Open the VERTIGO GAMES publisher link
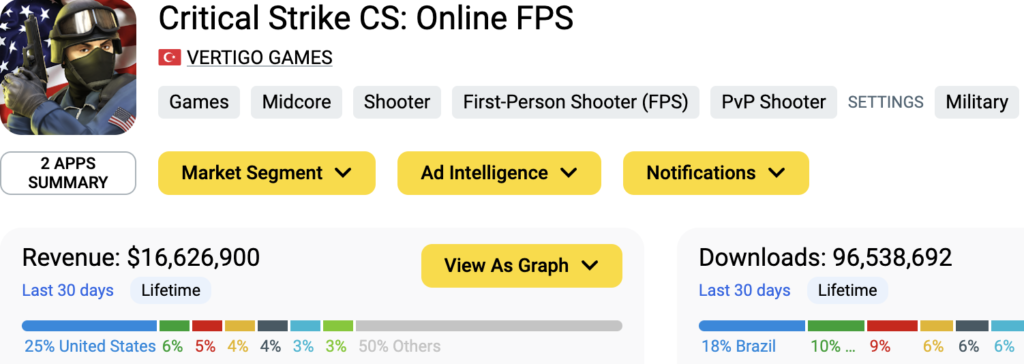The height and width of the screenshot is (364, 1024). click(x=259, y=58)
